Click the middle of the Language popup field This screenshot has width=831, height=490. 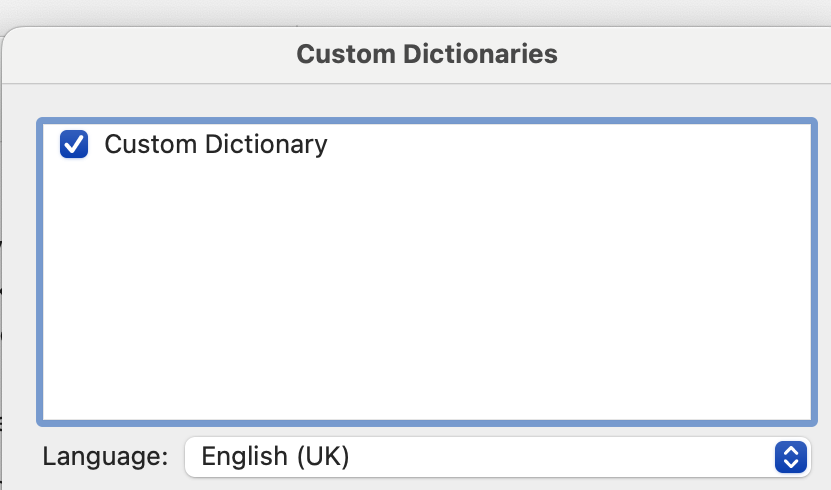pyautogui.click(x=480, y=458)
